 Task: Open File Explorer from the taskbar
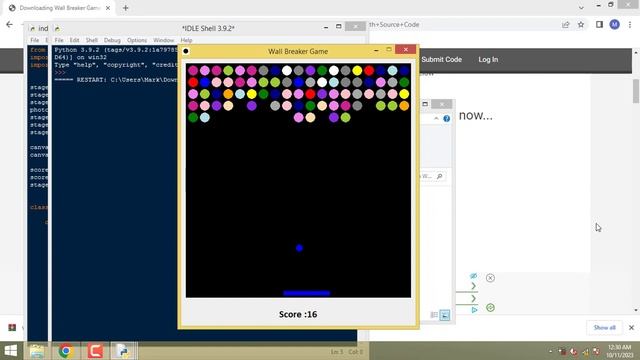(37, 351)
